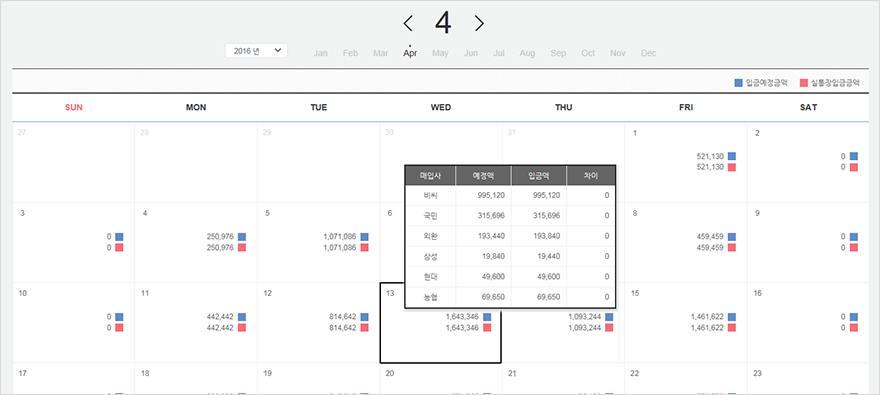This screenshot has height=395, width=880.
Task: Select the 국민 row in popup table
Action: [x=510, y=216]
